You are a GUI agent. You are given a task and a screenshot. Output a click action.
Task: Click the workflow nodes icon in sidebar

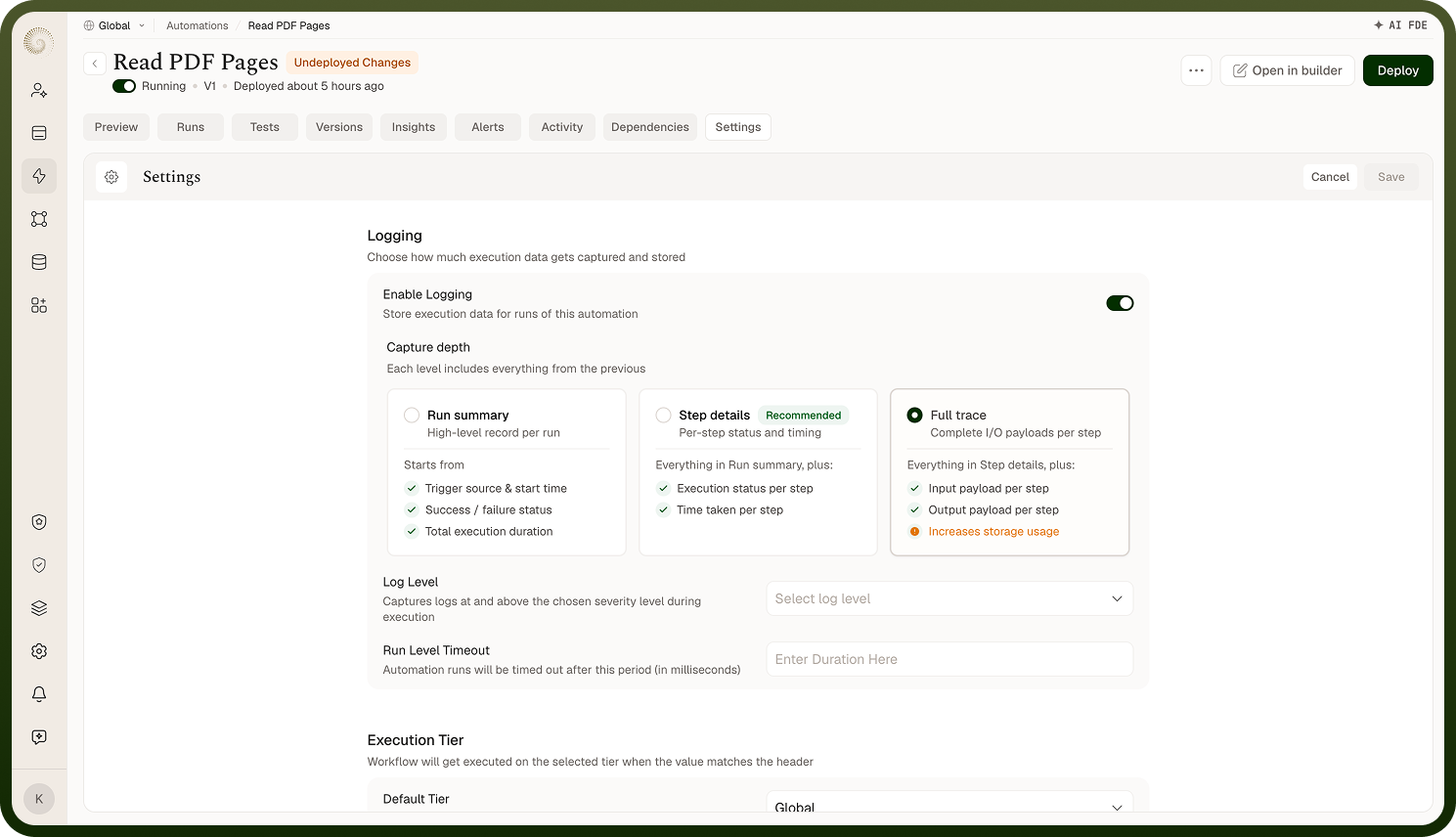(39, 219)
